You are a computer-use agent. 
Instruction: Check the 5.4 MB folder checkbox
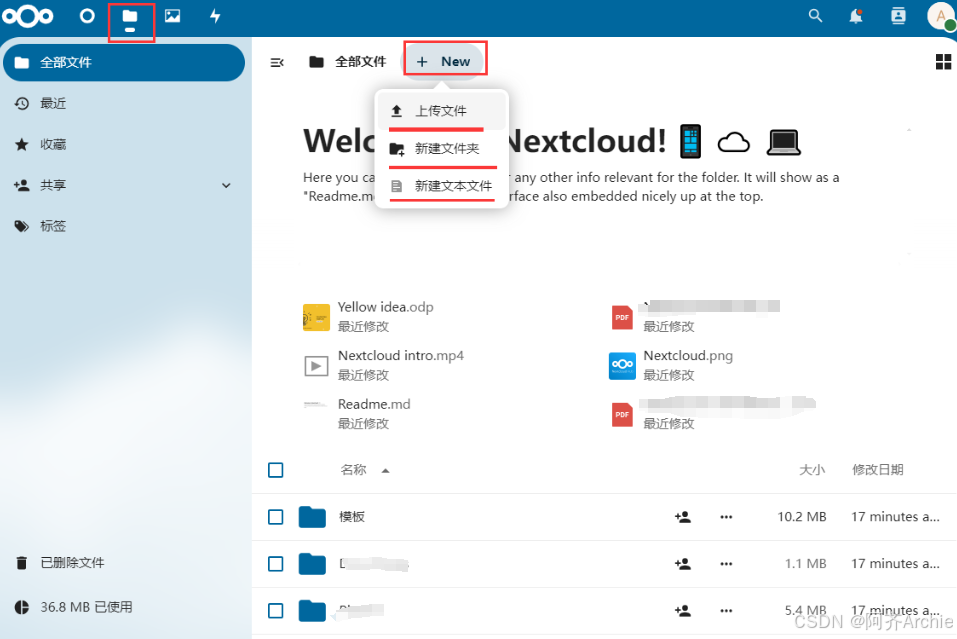coord(276,611)
